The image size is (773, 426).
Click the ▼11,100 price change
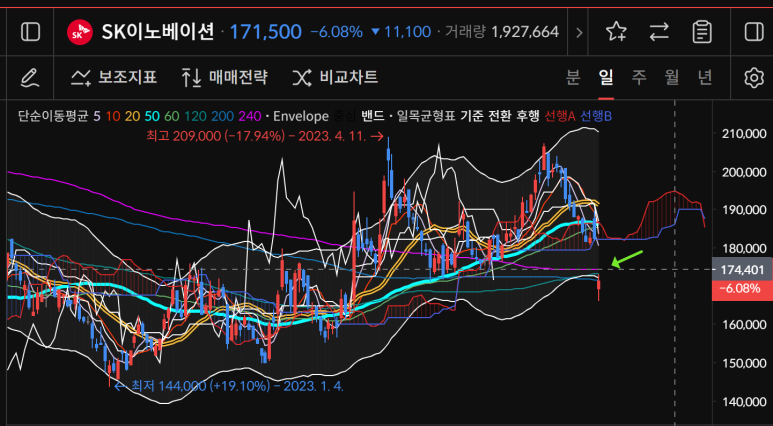pyautogui.click(x=401, y=33)
